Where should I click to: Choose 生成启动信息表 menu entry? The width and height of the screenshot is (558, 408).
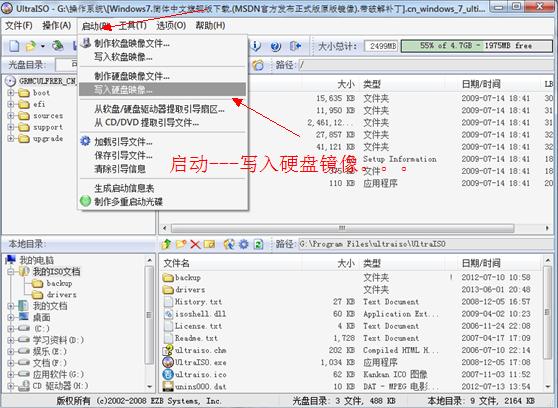pyautogui.click(x=162, y=188)
